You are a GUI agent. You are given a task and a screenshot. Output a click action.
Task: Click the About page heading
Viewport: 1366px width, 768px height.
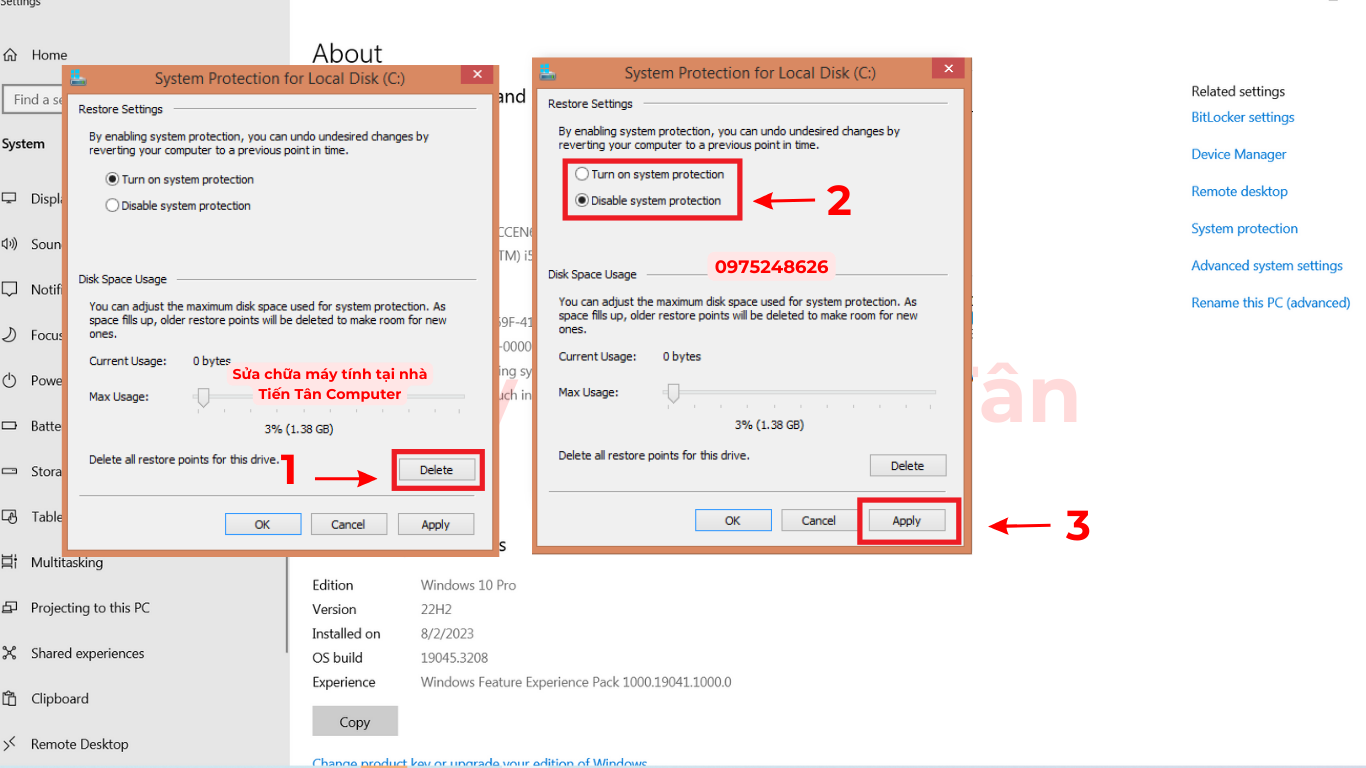(x=347, y=54)
